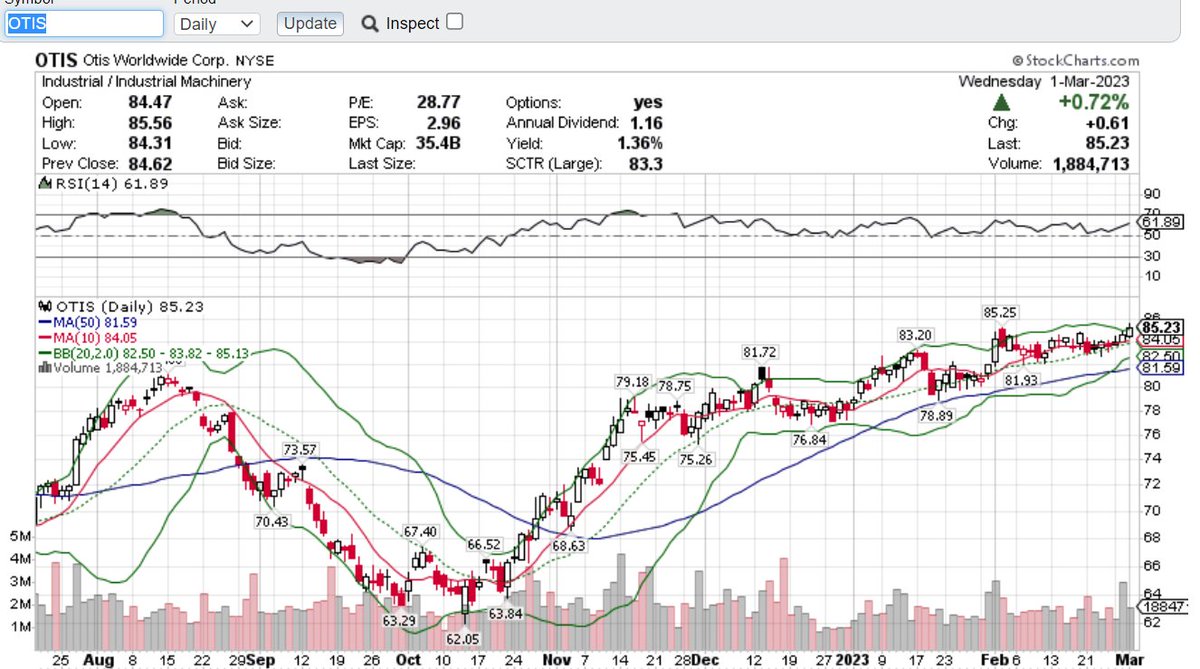Click the 81.72 price label
Viewport: 1200px width, 669px height.
(760, 352)
